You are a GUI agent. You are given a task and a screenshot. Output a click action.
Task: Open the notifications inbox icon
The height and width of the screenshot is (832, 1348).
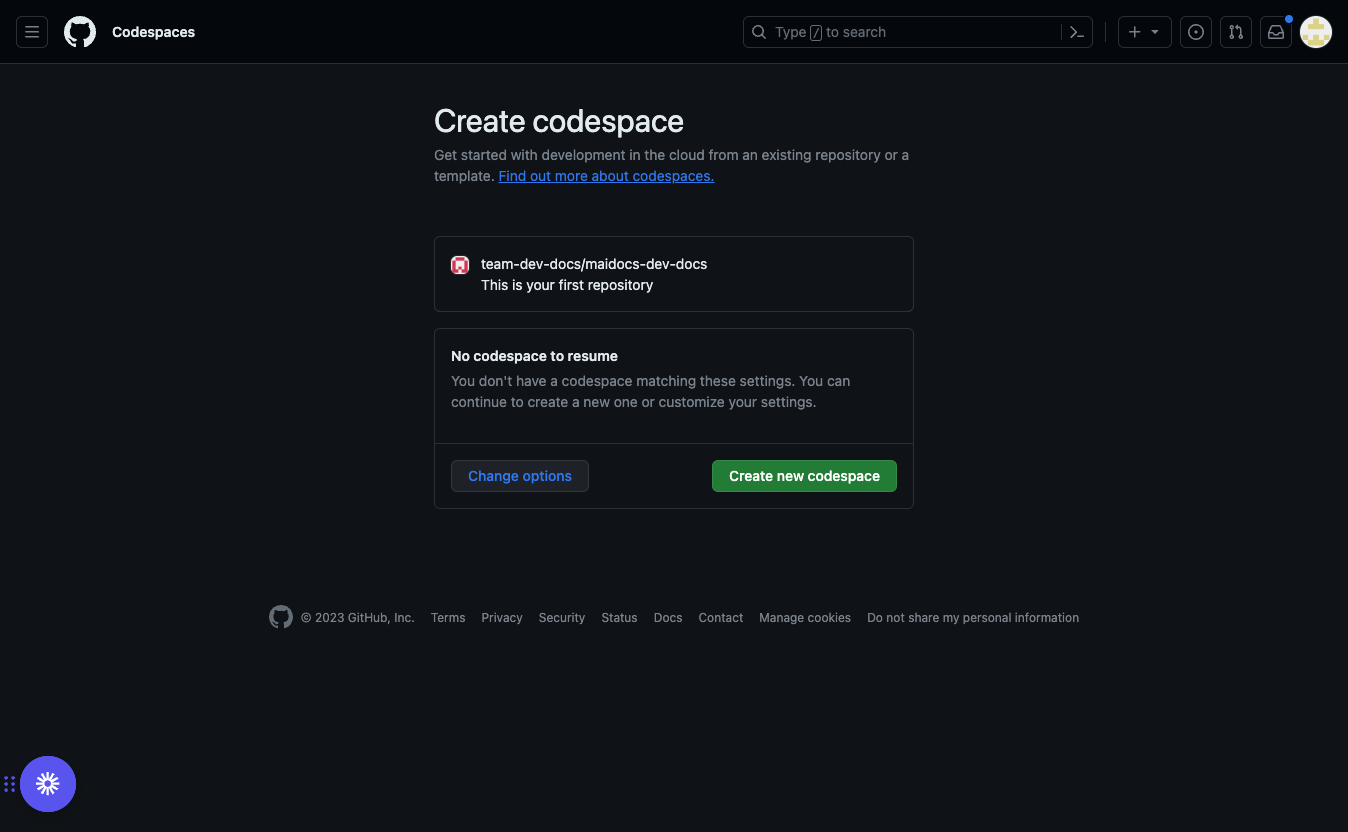[1276, 32]
